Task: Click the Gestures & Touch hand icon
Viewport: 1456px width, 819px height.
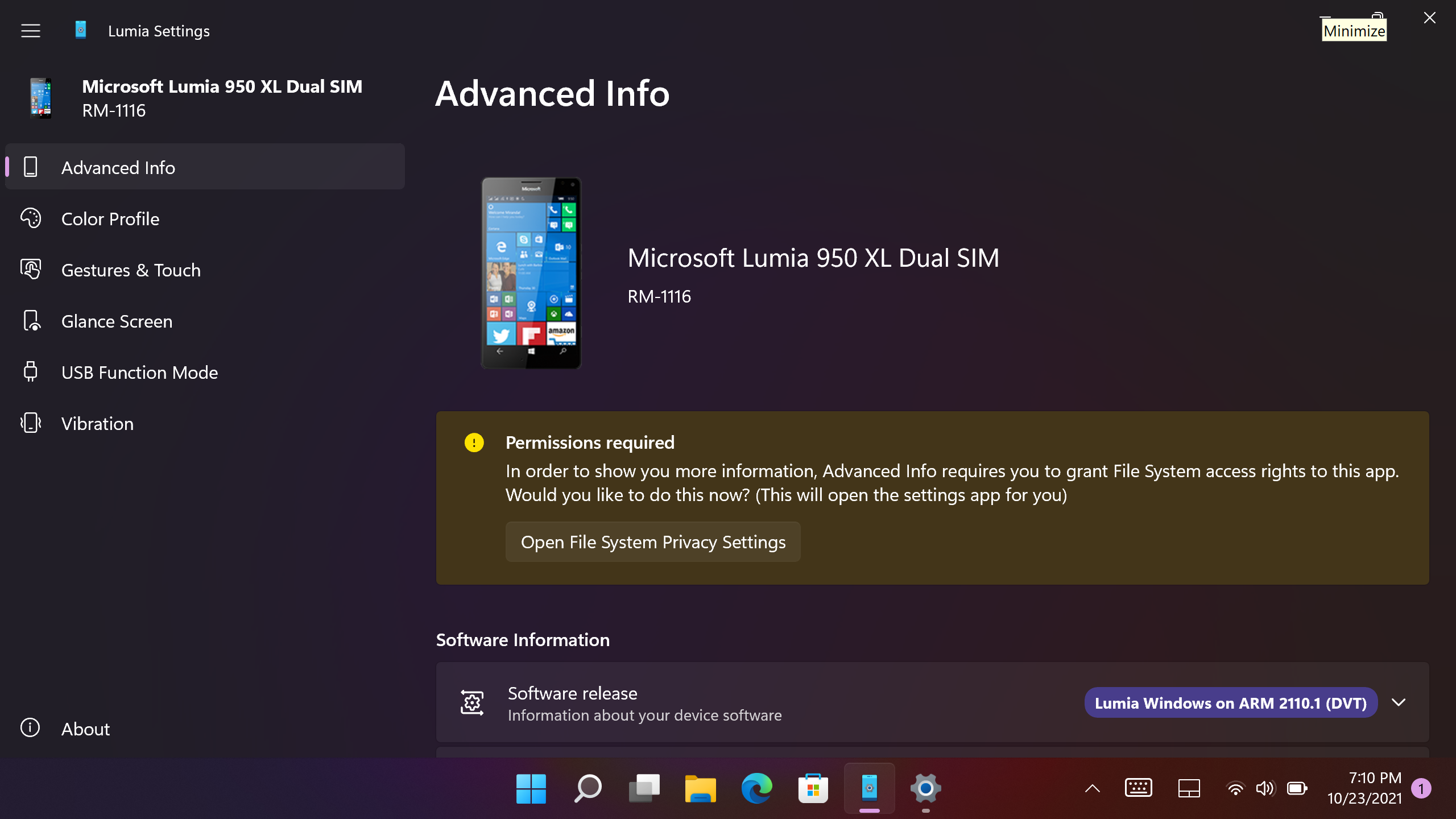Action: tap(31, 269)
